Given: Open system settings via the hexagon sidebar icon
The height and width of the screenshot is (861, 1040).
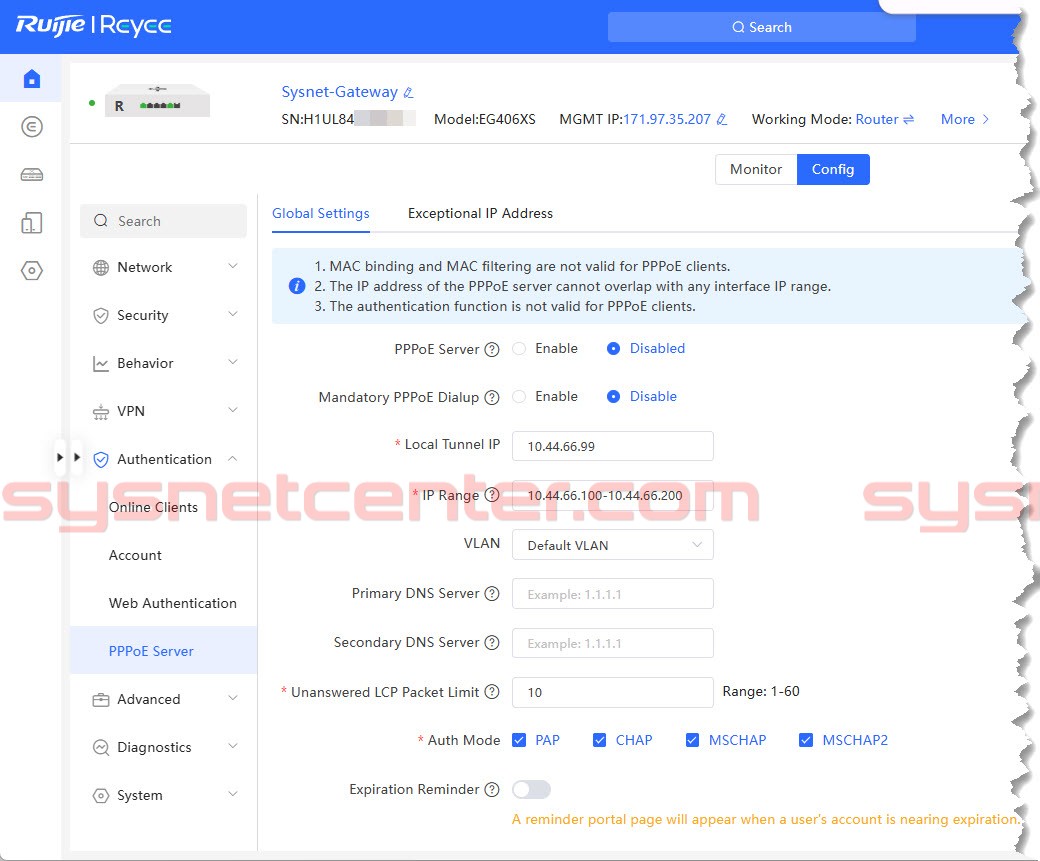Looking at the screenshot, I should tap(31, 270).
